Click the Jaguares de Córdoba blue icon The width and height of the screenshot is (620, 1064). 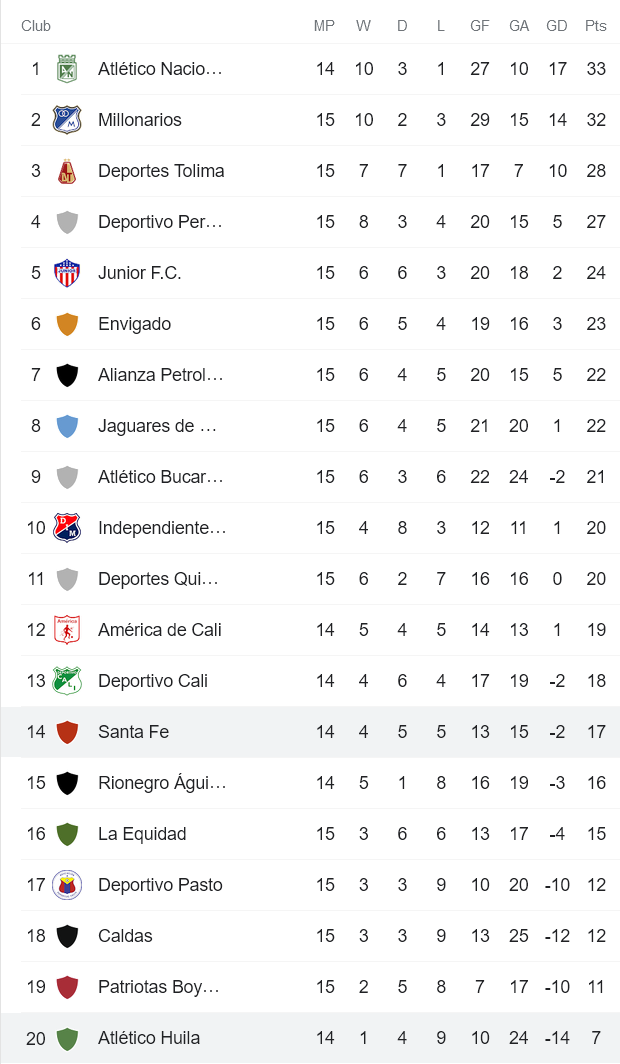point(70,426)
